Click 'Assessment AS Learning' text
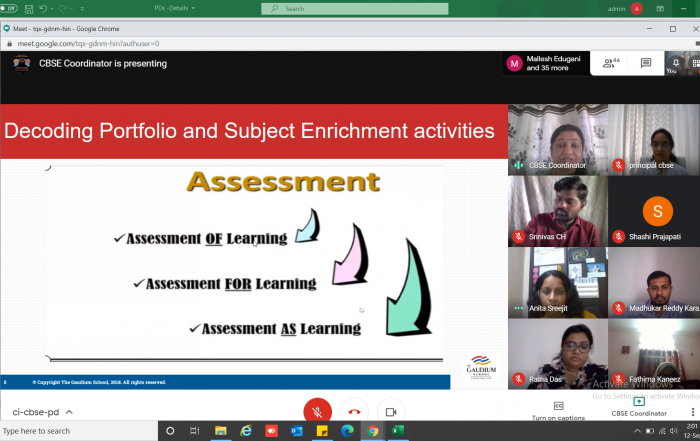700x441 pixels. [281, 329]
